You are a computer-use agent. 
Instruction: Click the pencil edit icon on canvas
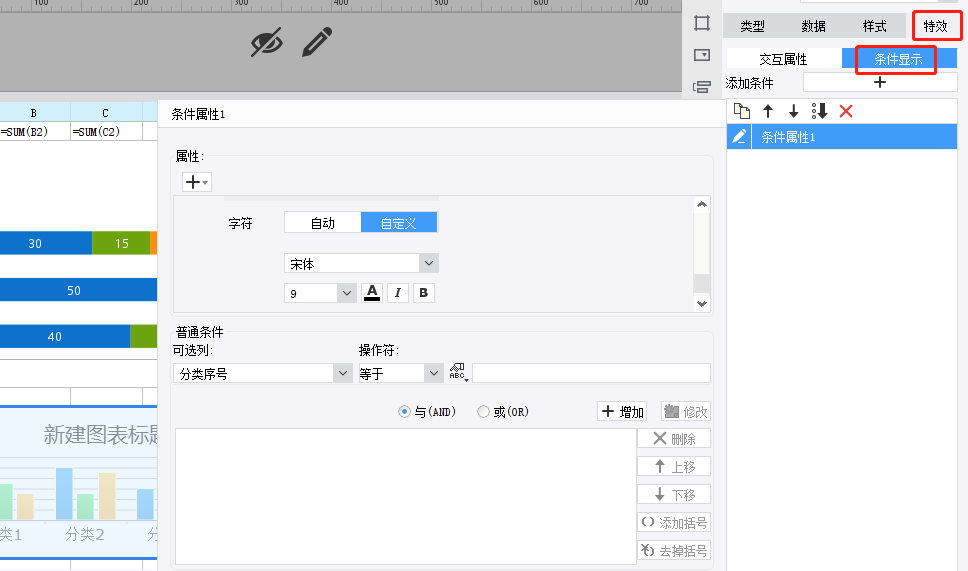pos(317,42)
